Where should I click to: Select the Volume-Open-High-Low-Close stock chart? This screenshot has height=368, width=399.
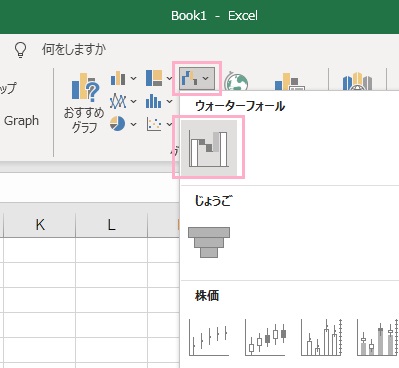(378, 337)
